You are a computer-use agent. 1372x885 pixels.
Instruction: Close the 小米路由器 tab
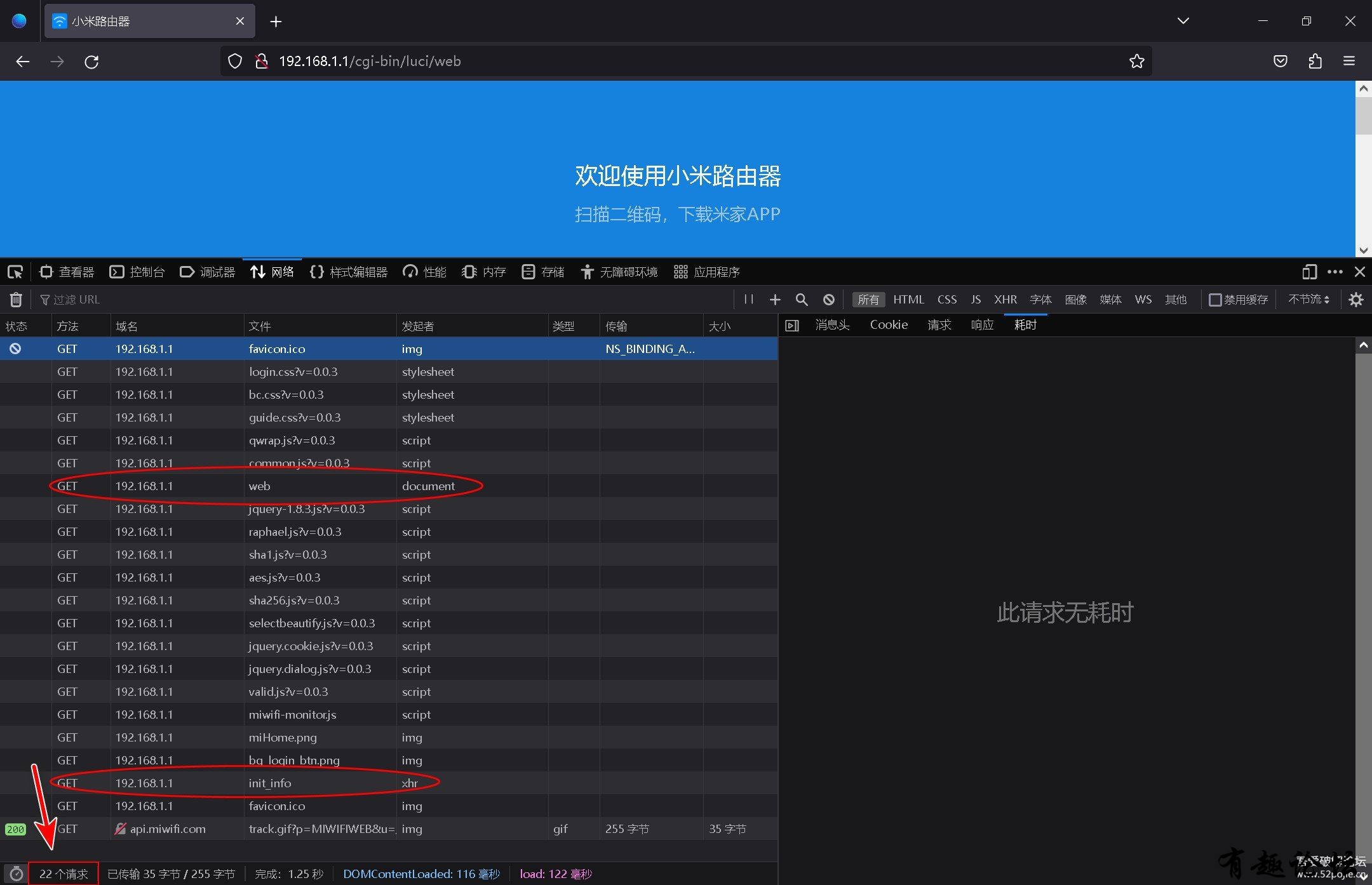point(240,21)
